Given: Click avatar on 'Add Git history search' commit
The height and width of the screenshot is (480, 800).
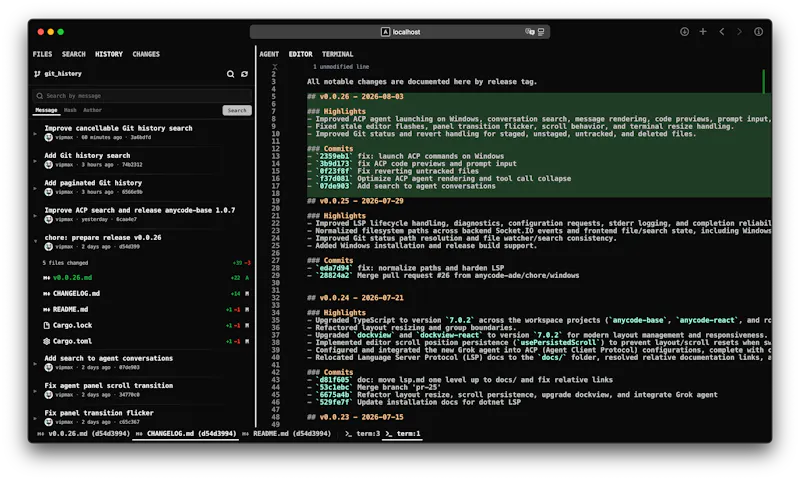Looking at the screenshot, I should click(x=48, y=165).
